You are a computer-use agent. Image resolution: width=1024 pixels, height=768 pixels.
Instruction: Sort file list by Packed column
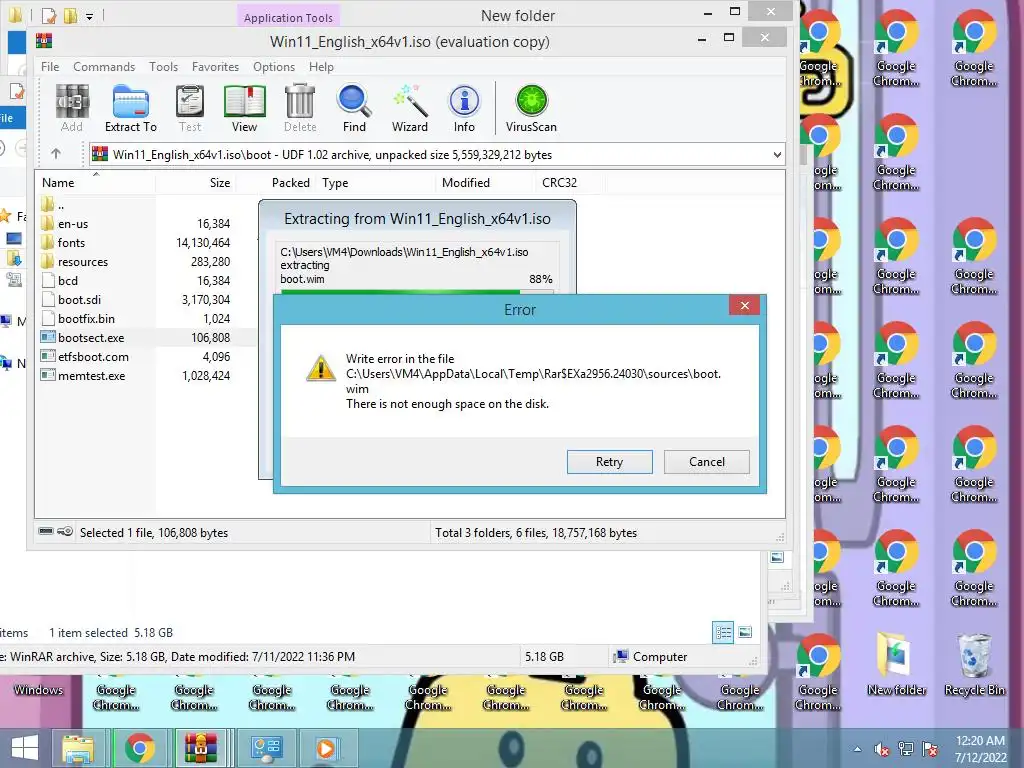point(291,183)
